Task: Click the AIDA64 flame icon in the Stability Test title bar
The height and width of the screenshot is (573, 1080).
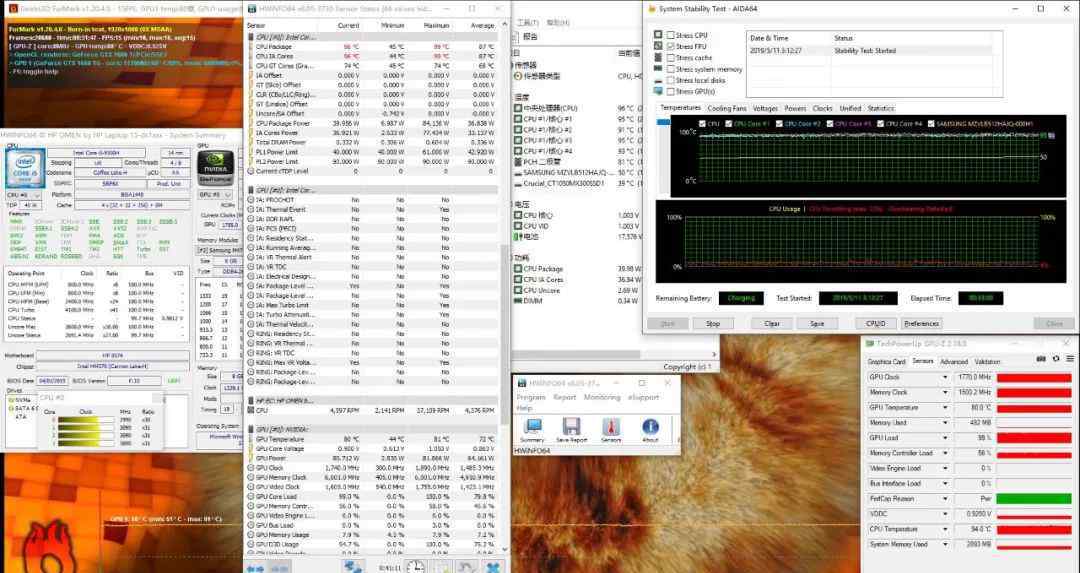Action: click(651, 9)
